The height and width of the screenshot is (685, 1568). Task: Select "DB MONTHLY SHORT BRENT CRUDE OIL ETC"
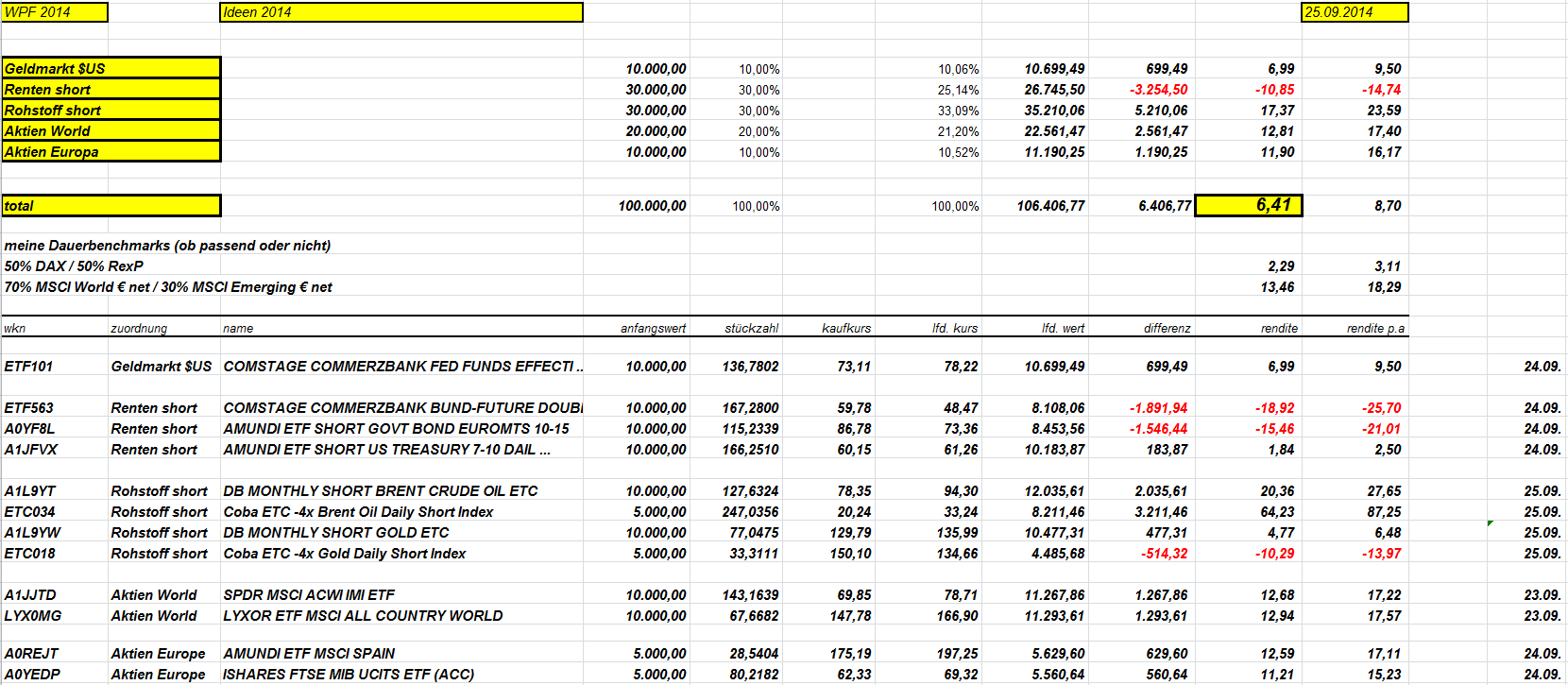(381, 491)
